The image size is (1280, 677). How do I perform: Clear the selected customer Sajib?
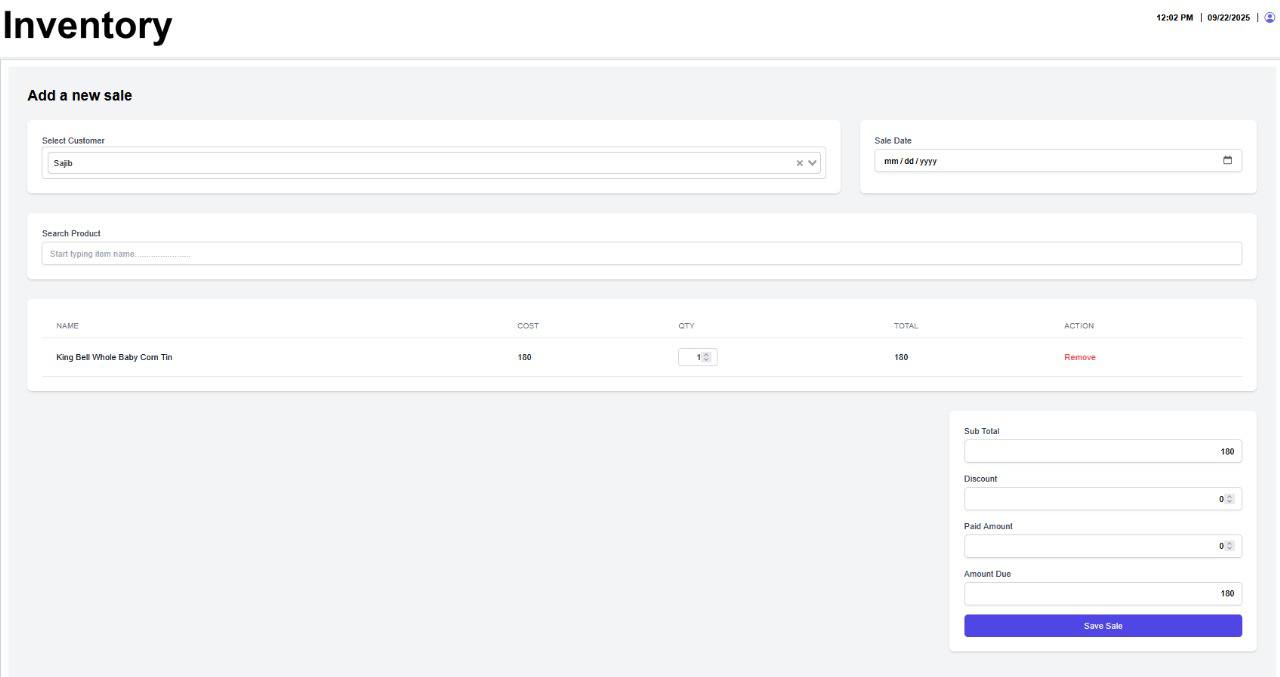(799, 163)
